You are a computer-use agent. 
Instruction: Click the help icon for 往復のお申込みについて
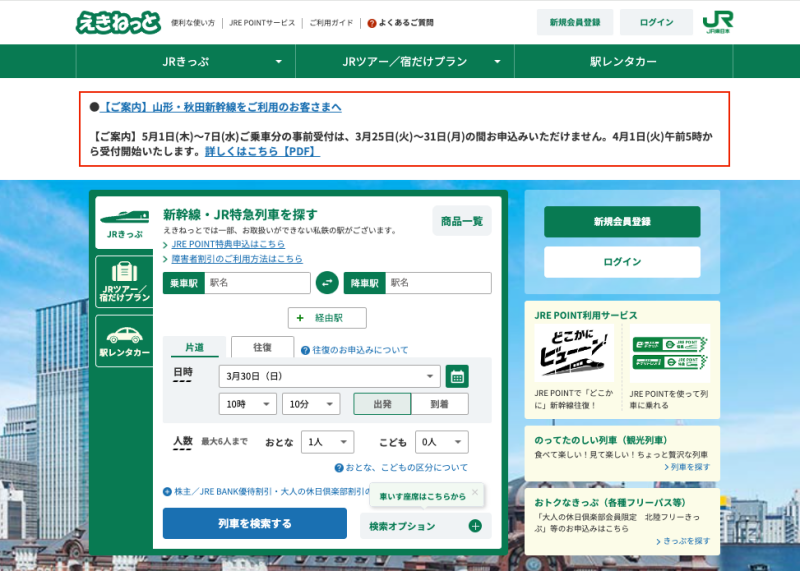coord(305,350)
